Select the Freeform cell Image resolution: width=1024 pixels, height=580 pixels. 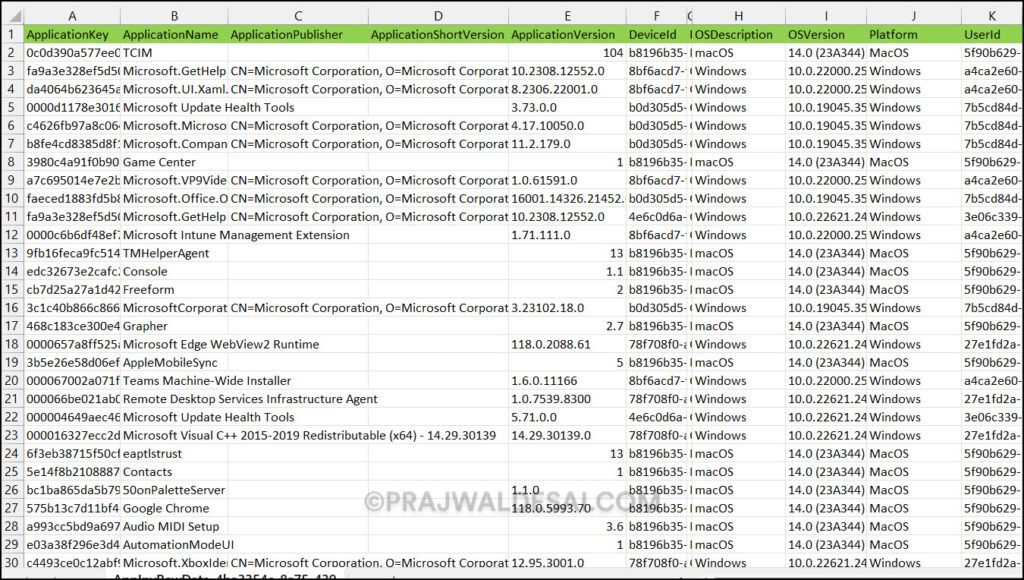point(174,289)
